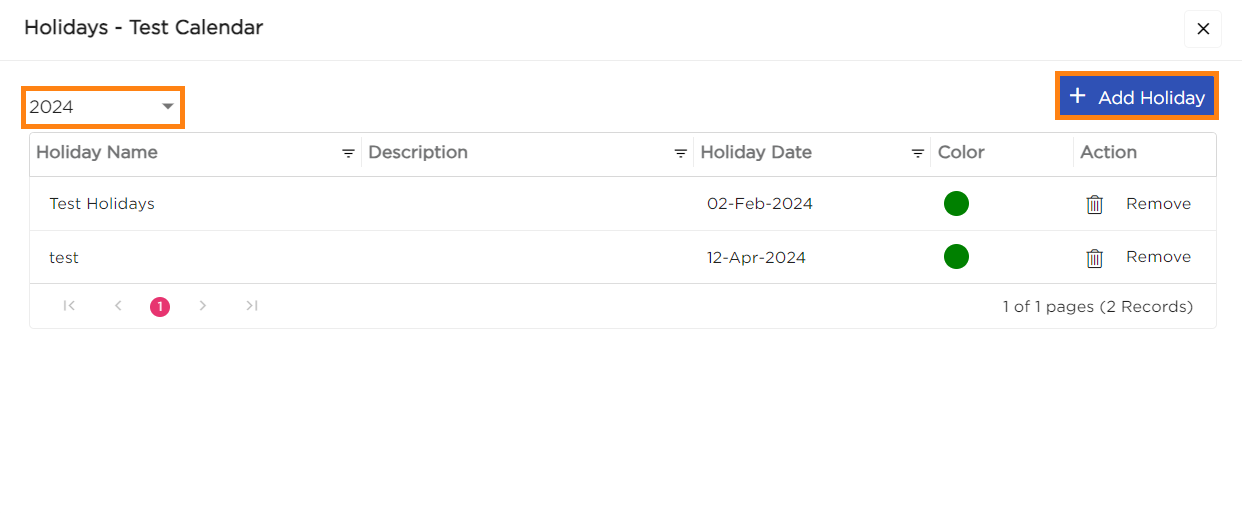Click green color dot for test row
Viewport: 1242px width, 513px height.
[x=956, y=257]
